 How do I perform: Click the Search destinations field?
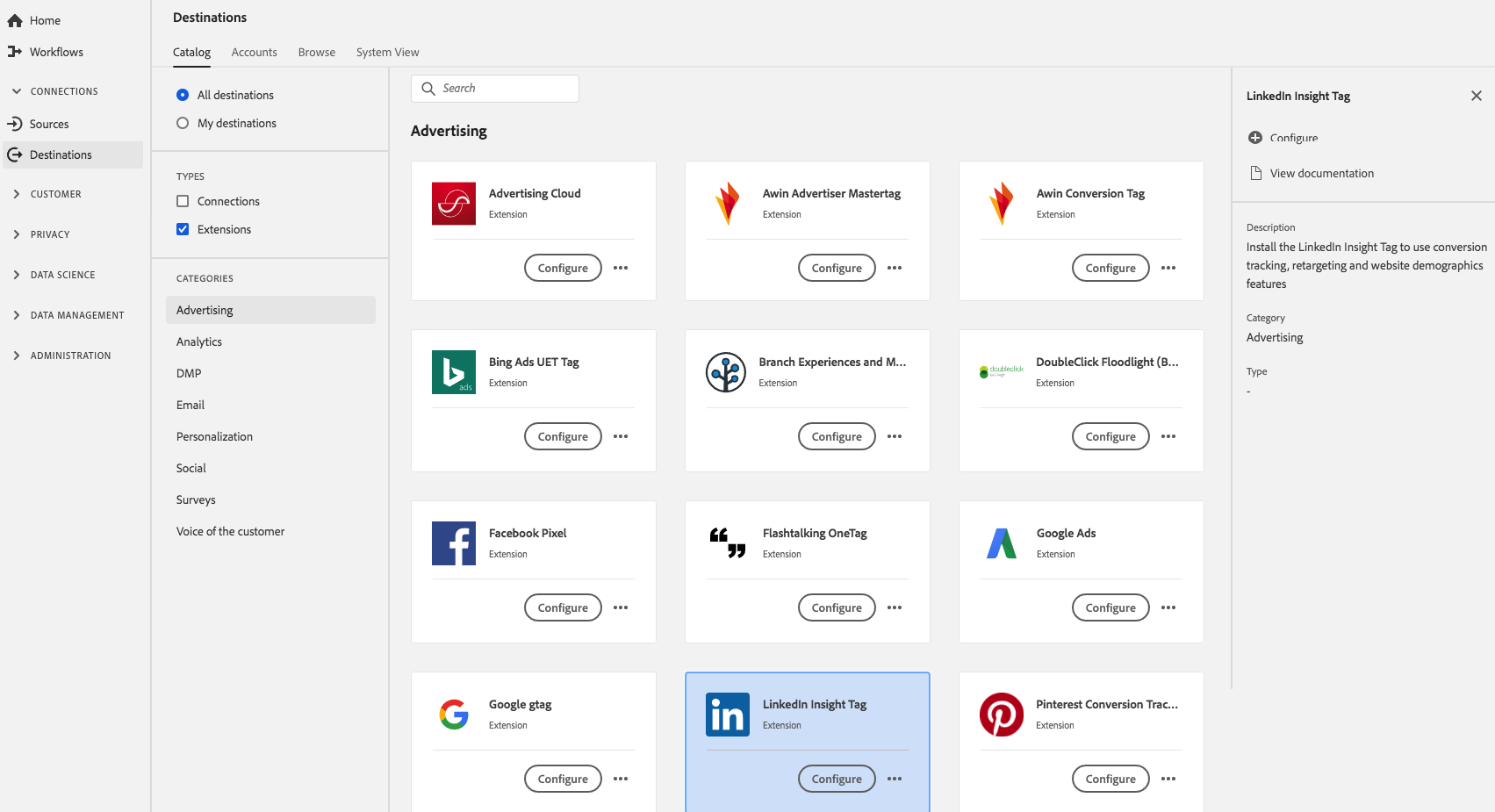click(495, 89)
